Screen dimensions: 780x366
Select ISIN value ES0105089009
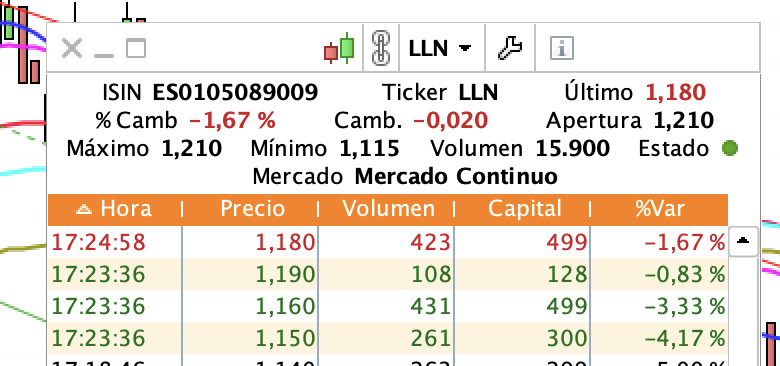pos(235,92)
